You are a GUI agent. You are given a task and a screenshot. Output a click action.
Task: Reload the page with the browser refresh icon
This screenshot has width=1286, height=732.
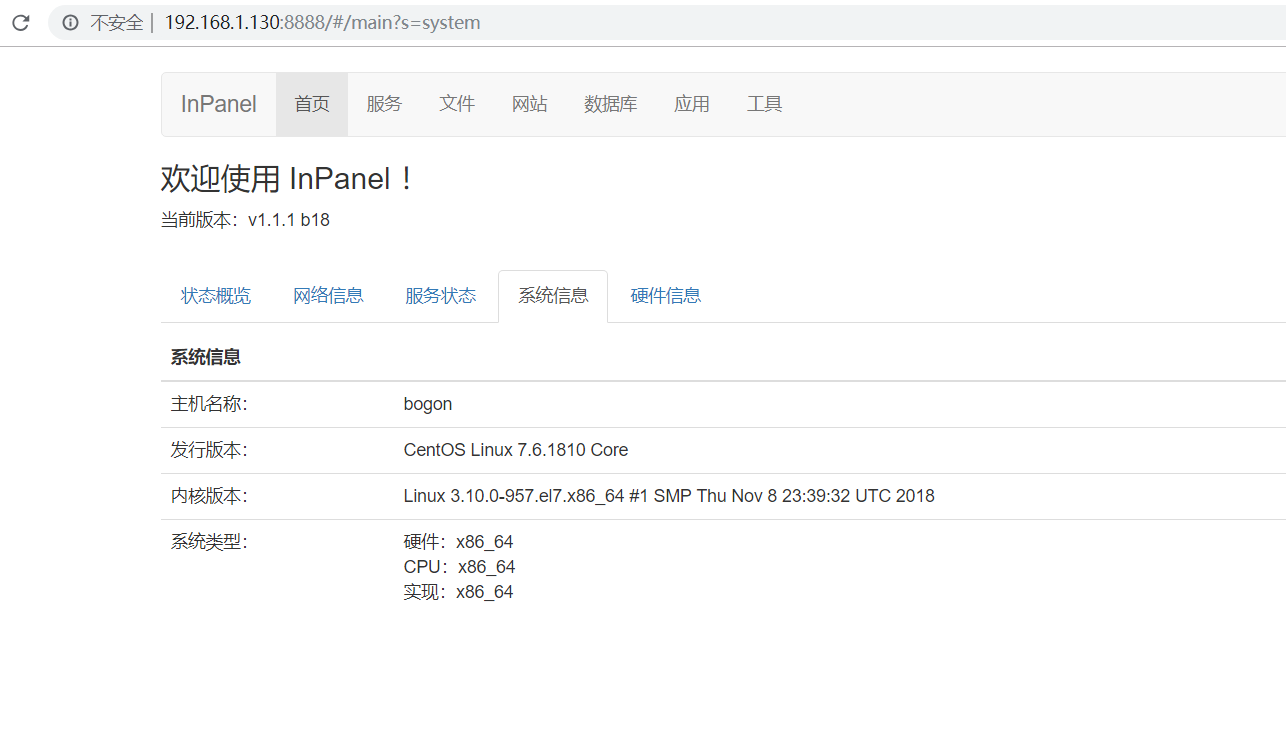point(20,22)
